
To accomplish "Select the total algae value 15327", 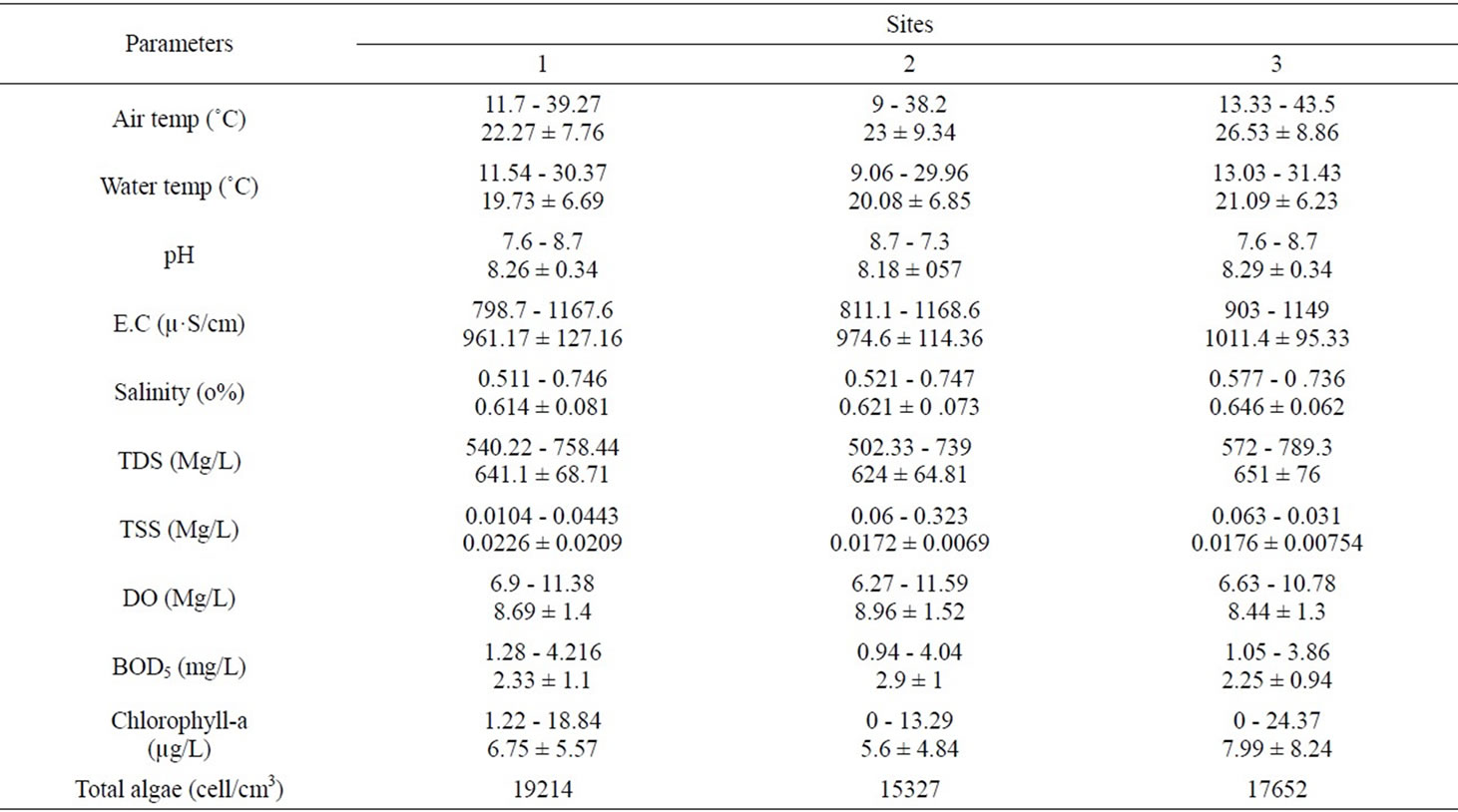I will [x=909, y=789].
